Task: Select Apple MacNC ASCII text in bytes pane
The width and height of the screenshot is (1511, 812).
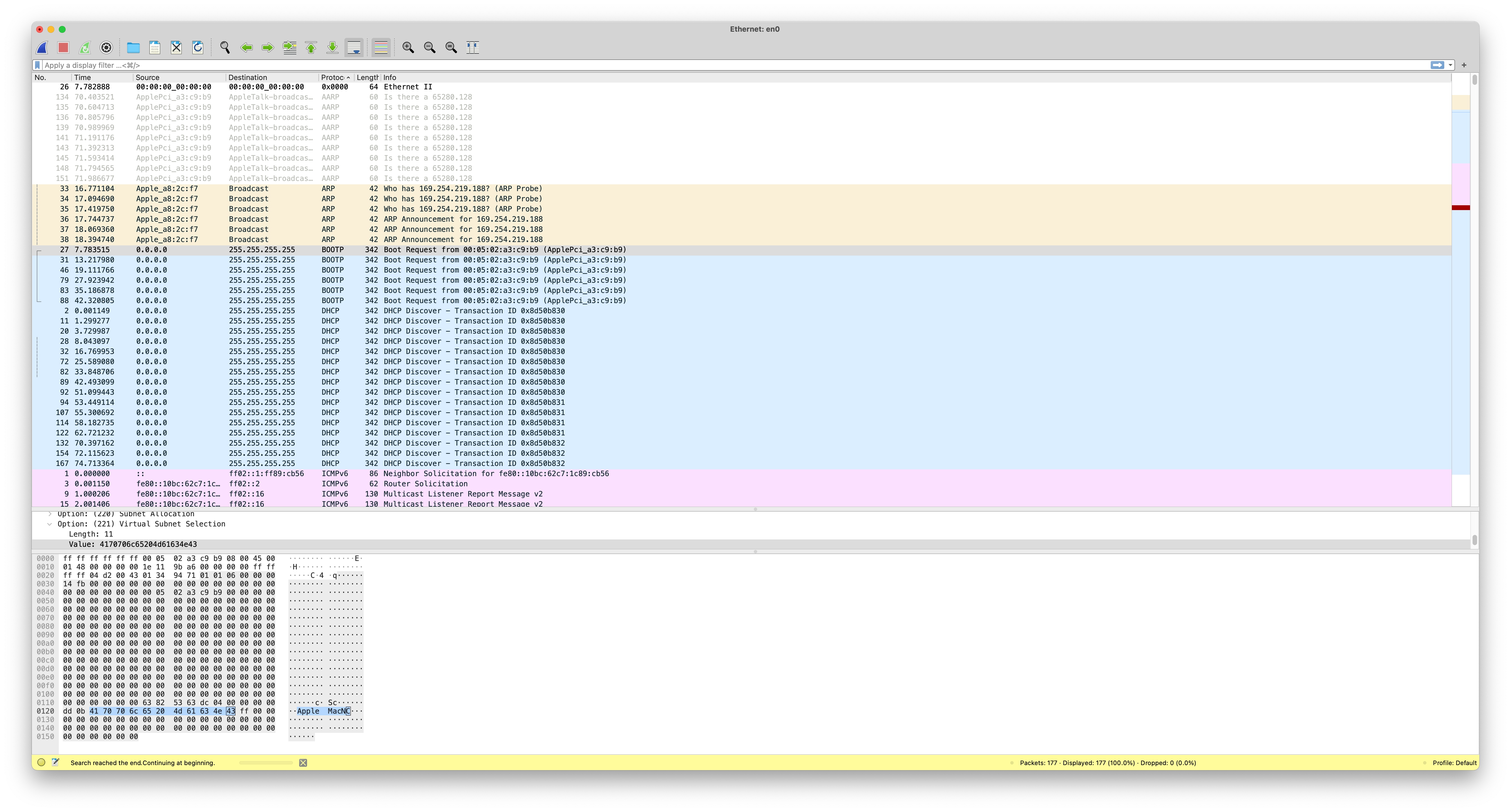Action: [324, 711]
